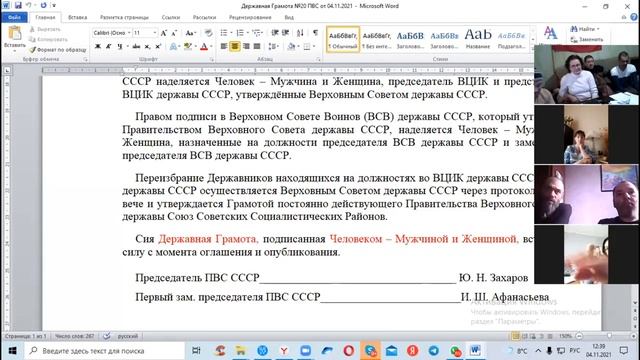Screen dimensions: 640x360
Task: Toggle Bold formatting
Action: 98,47
